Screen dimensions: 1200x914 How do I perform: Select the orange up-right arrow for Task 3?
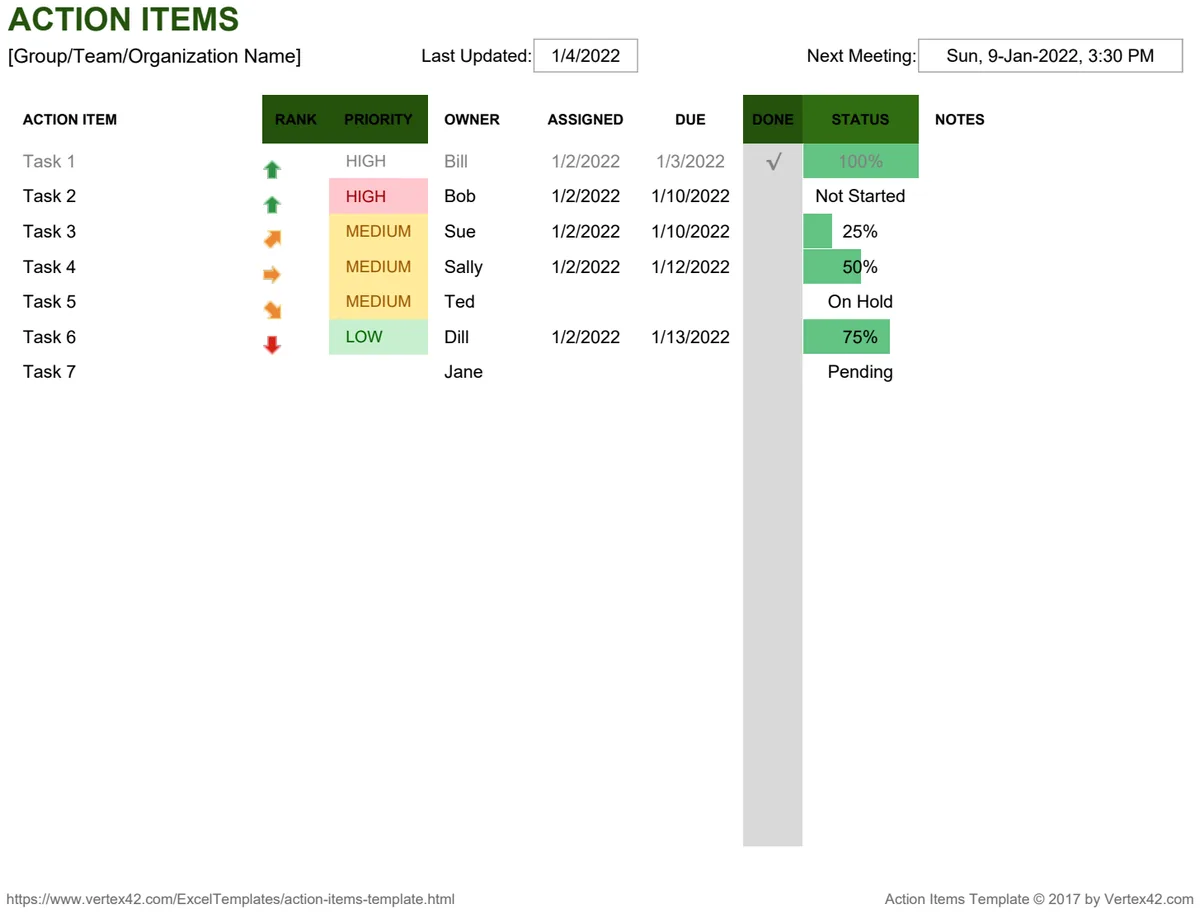(272, 239)
